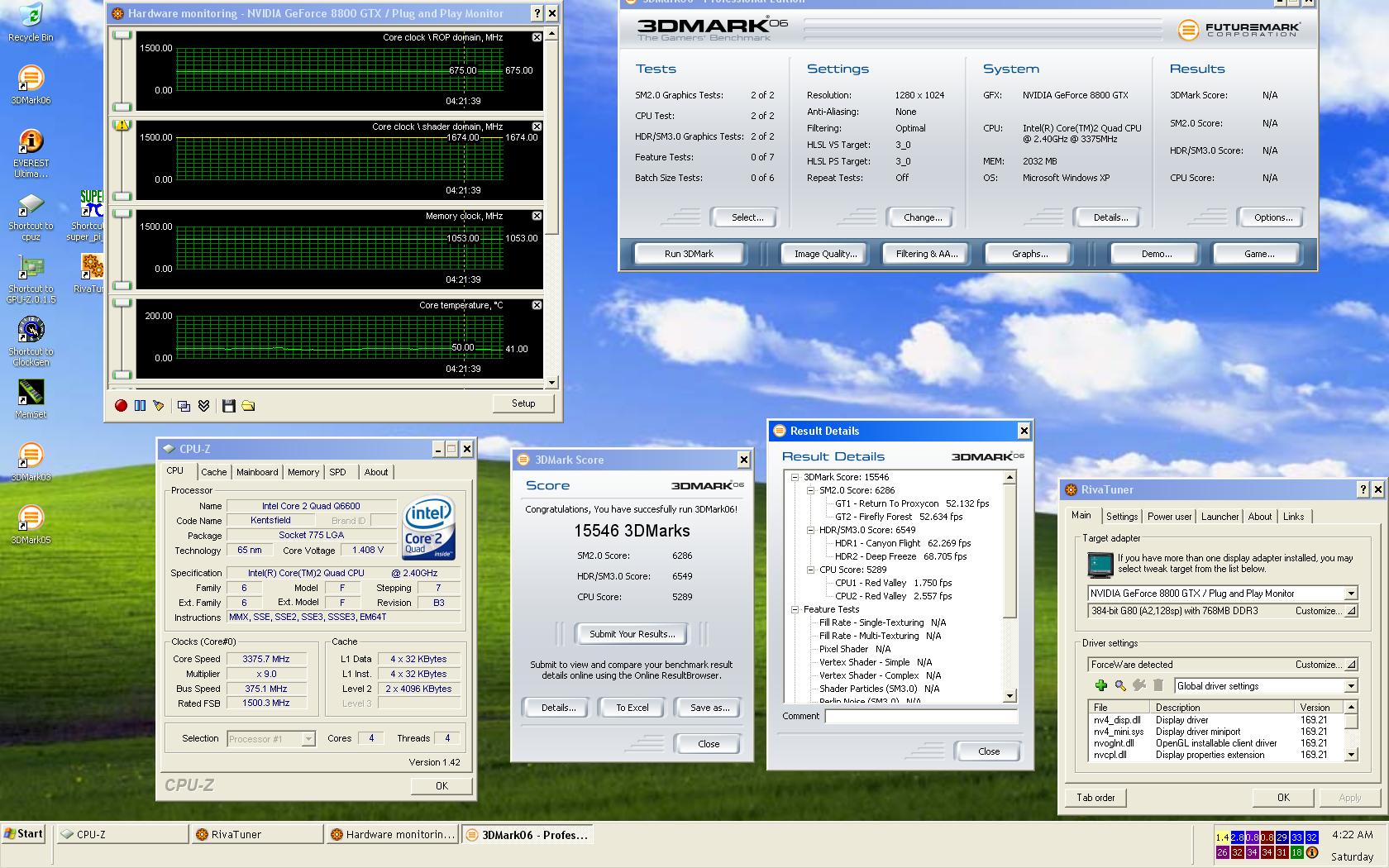This screenshot has width=1389, height=868.
Task: Open the target adapter dropdown in RivaTuner
Action: pos(1350,594)
